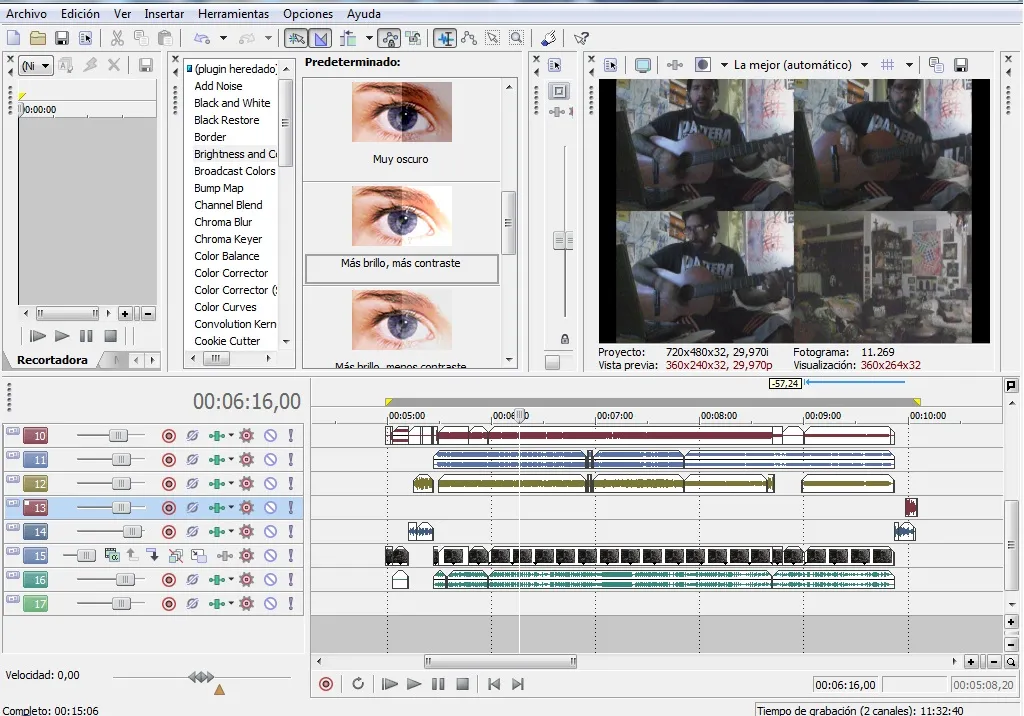Copy preview snapshot to clipboard

936,65
